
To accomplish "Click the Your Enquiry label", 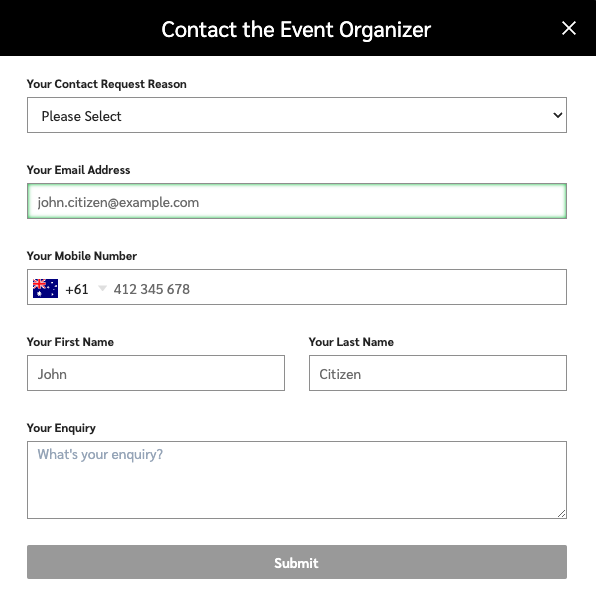I will coord(61,428).
